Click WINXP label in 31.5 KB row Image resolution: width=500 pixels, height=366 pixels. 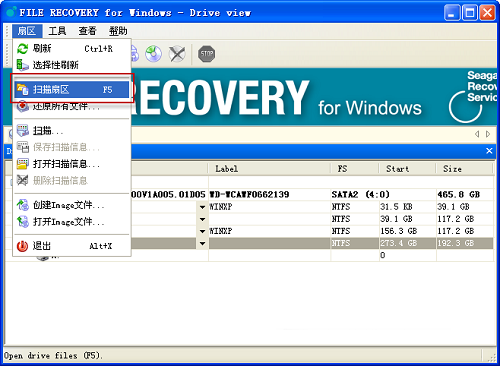(x=221, y=207)
